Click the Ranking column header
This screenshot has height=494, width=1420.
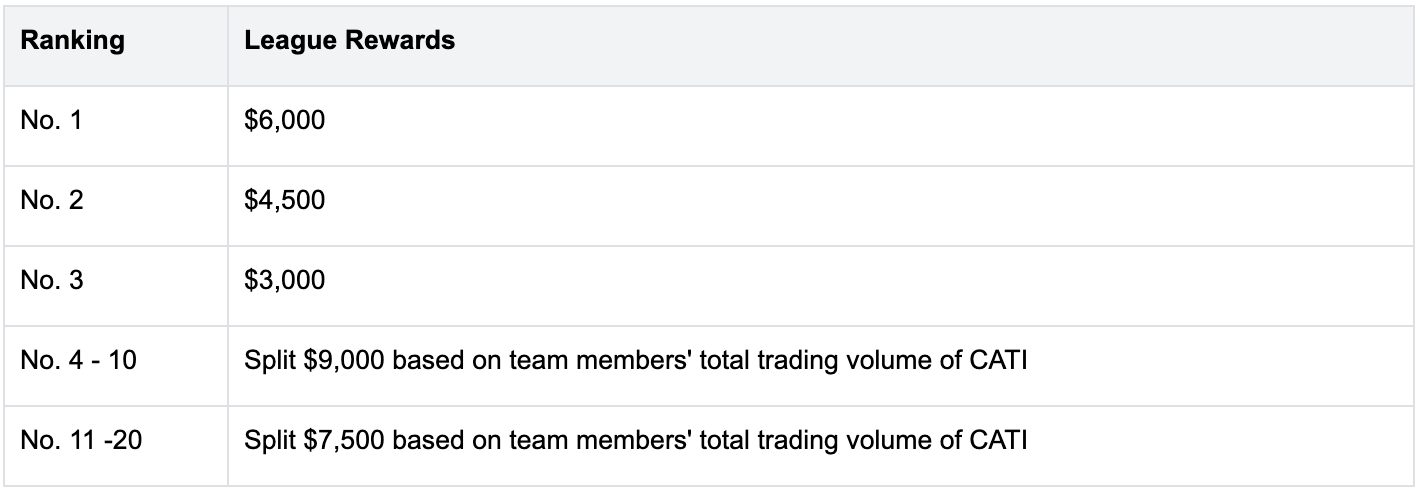73,42
